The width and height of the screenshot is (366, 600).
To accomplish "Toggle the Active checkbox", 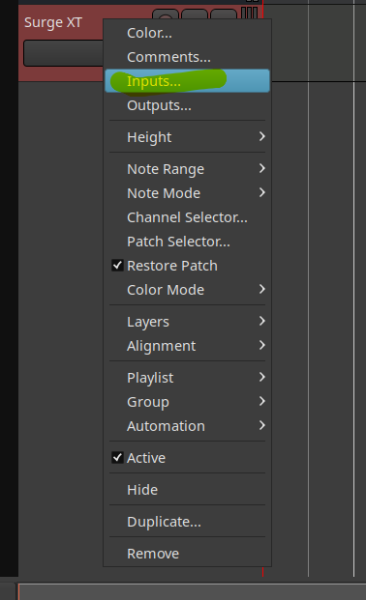I will tap(118, 457).
